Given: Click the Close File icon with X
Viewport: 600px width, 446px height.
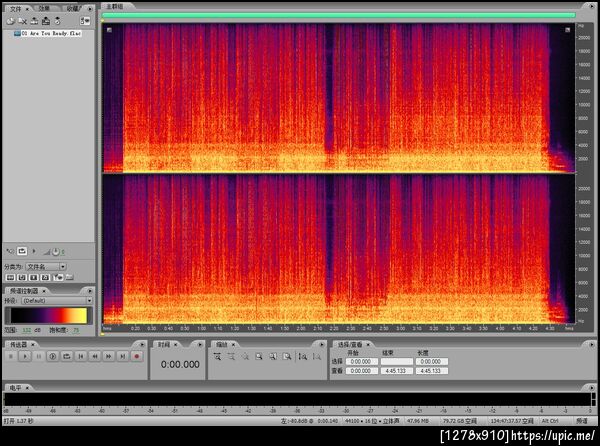Looking at the screenshot, I should [22, 21].
